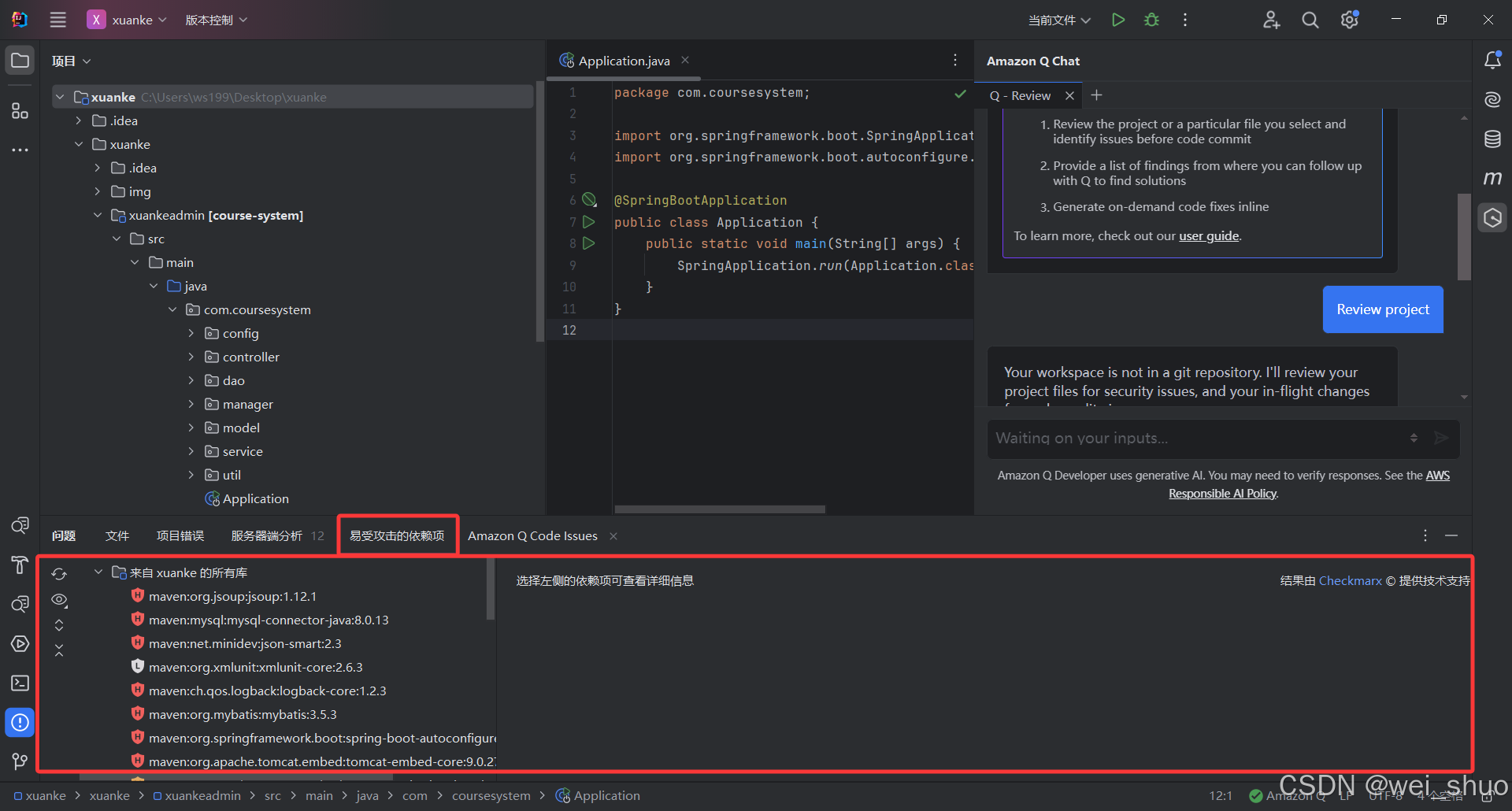Click the no-Spring-context gutter icon at line 6
The height and width of the screenshot is (811, 1512).
tap(588, 200)
